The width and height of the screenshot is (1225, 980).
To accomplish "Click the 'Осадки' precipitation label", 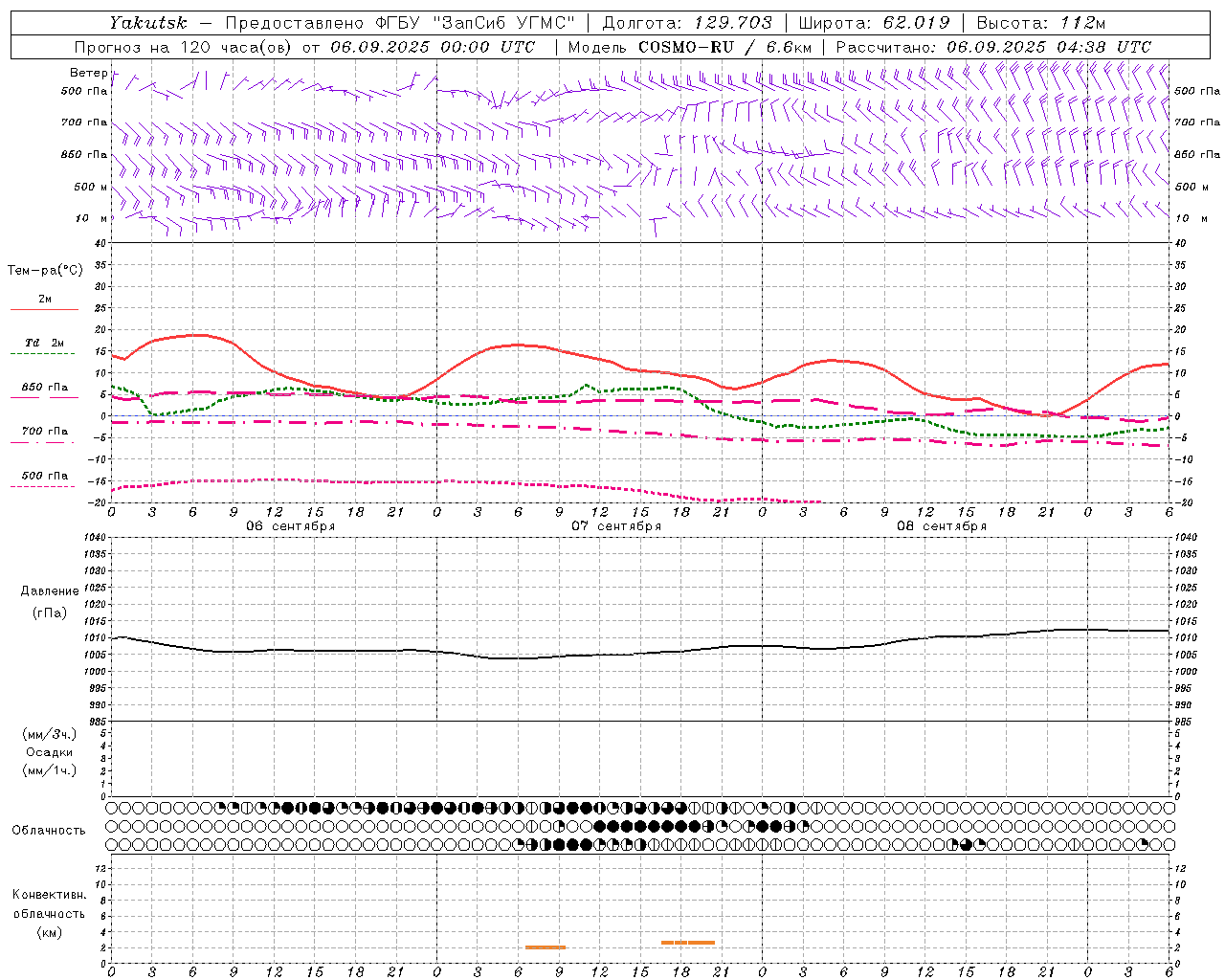I will (x=50, y=752).
